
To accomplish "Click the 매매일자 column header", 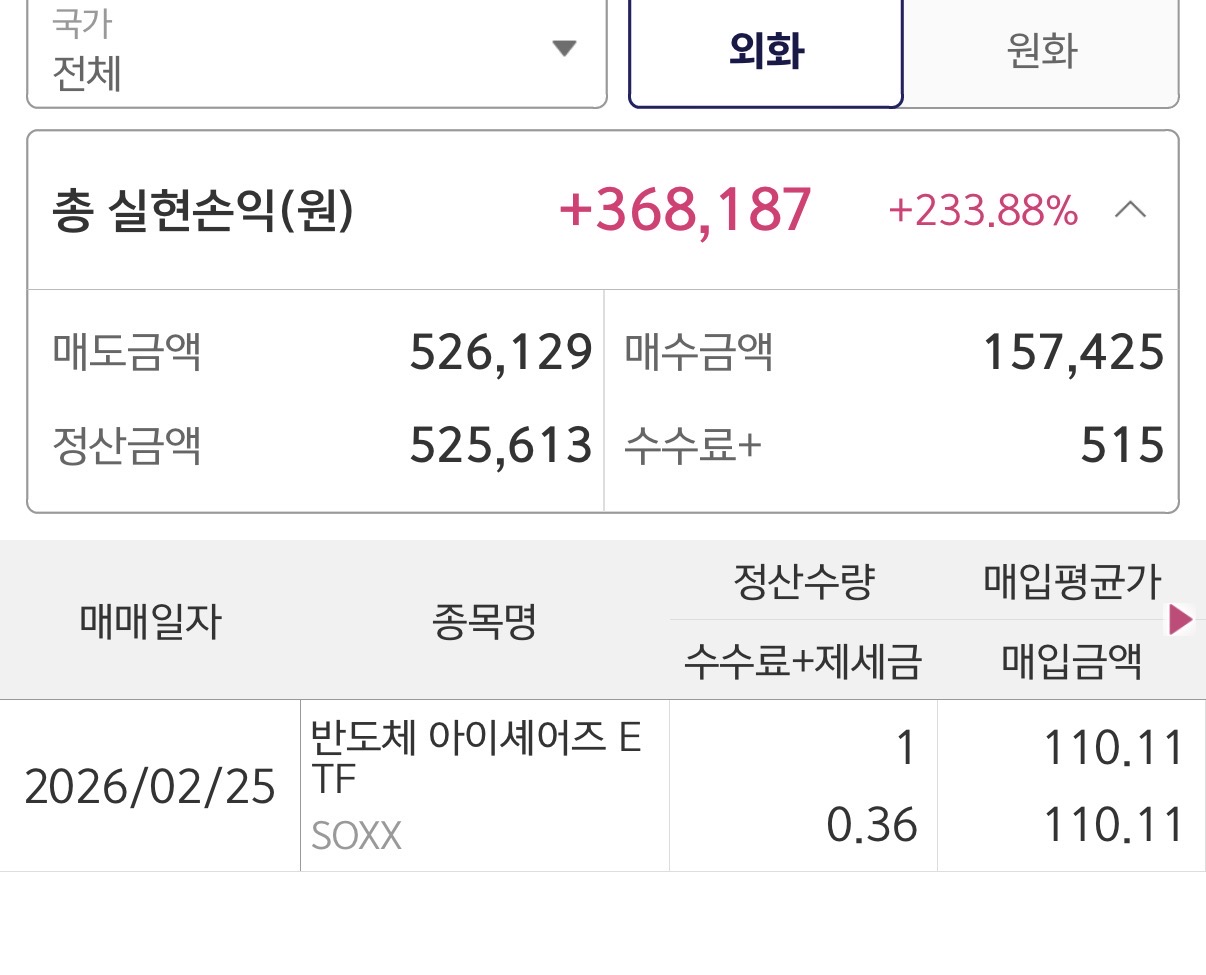I will tap(150, 622).
